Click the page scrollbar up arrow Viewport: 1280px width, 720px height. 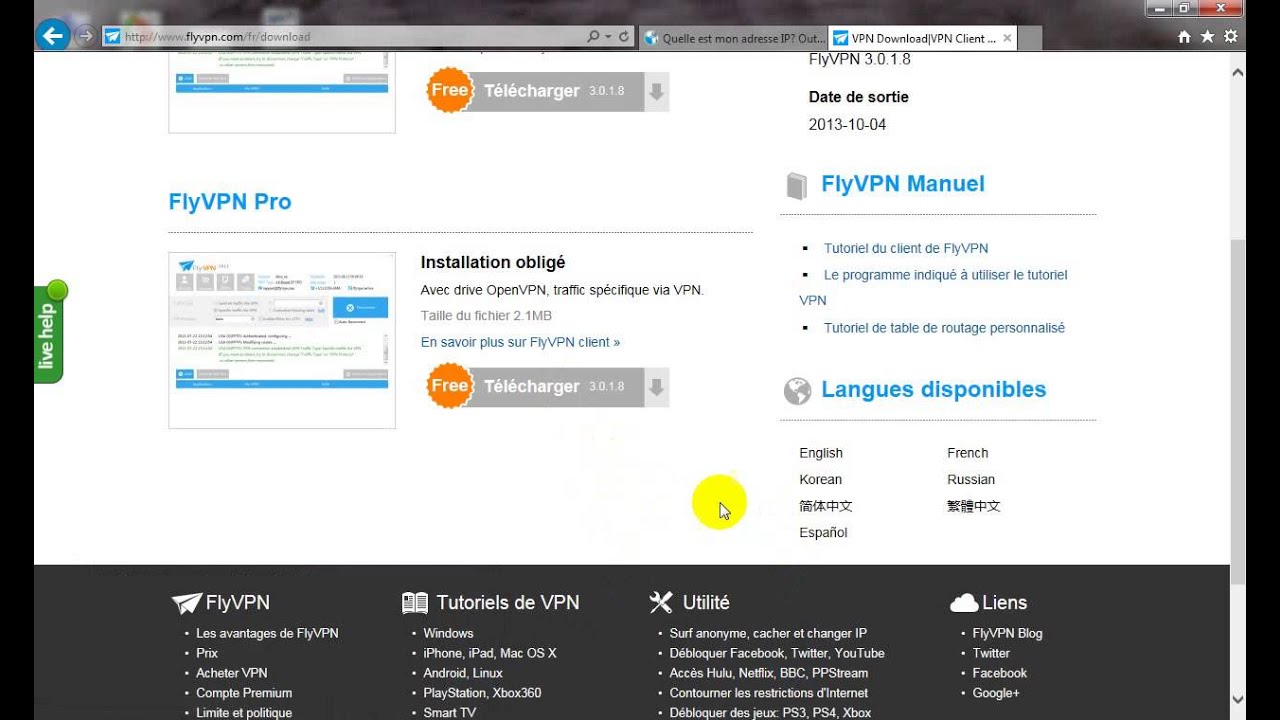click(x=1238, y=73)
